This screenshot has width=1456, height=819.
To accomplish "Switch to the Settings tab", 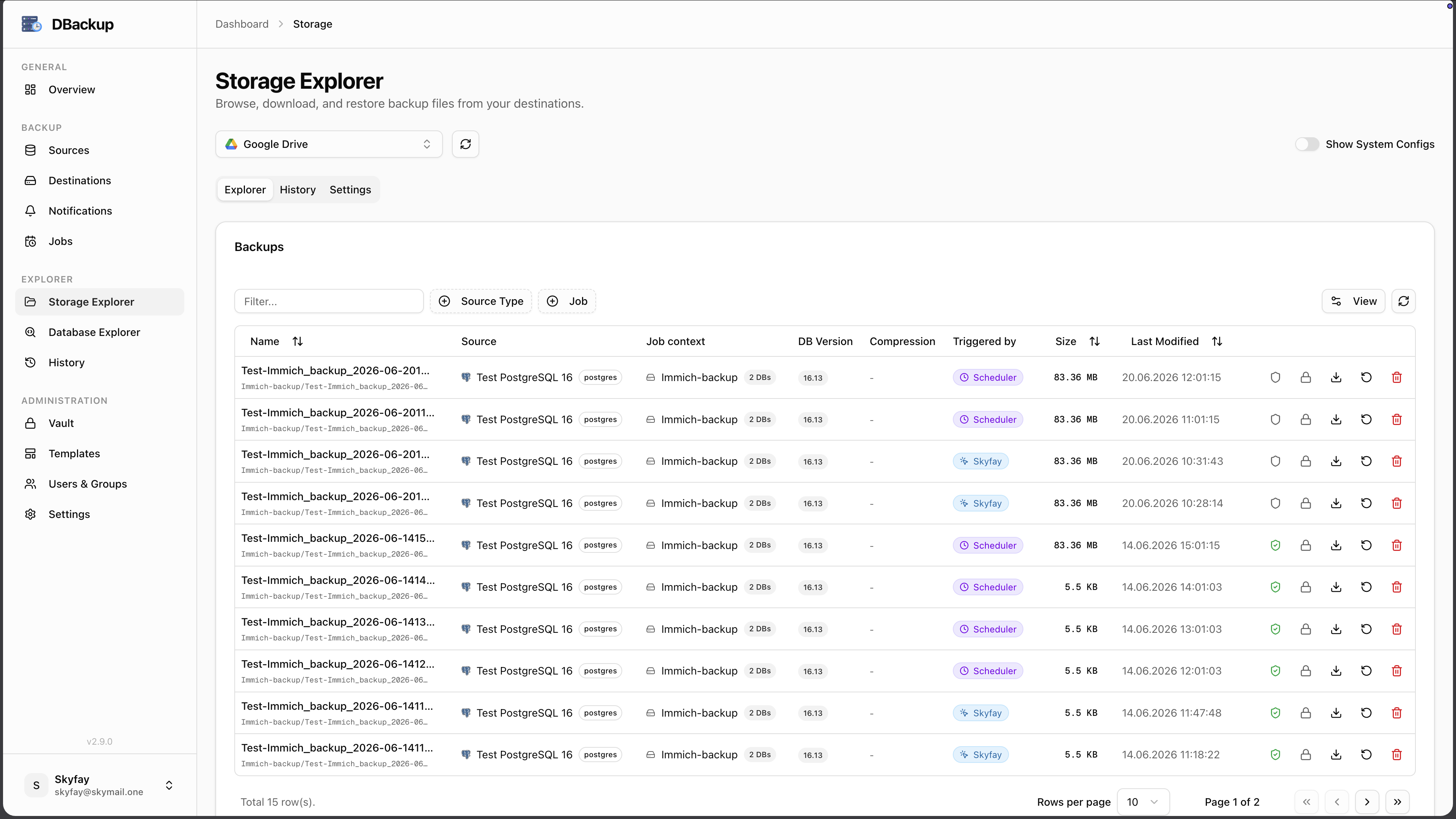I will coord(350,190).
